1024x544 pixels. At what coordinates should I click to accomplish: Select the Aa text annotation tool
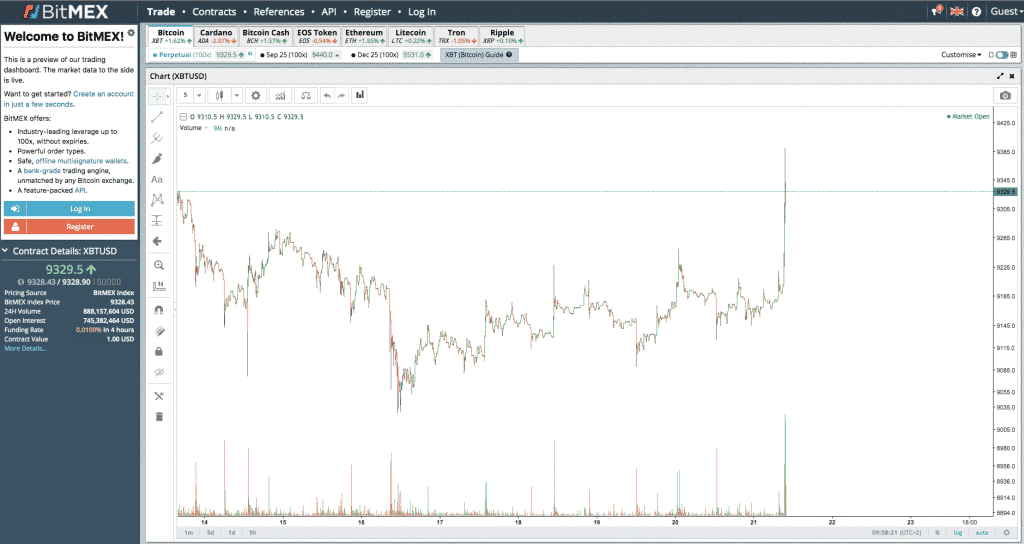click(x=157, y=179)
